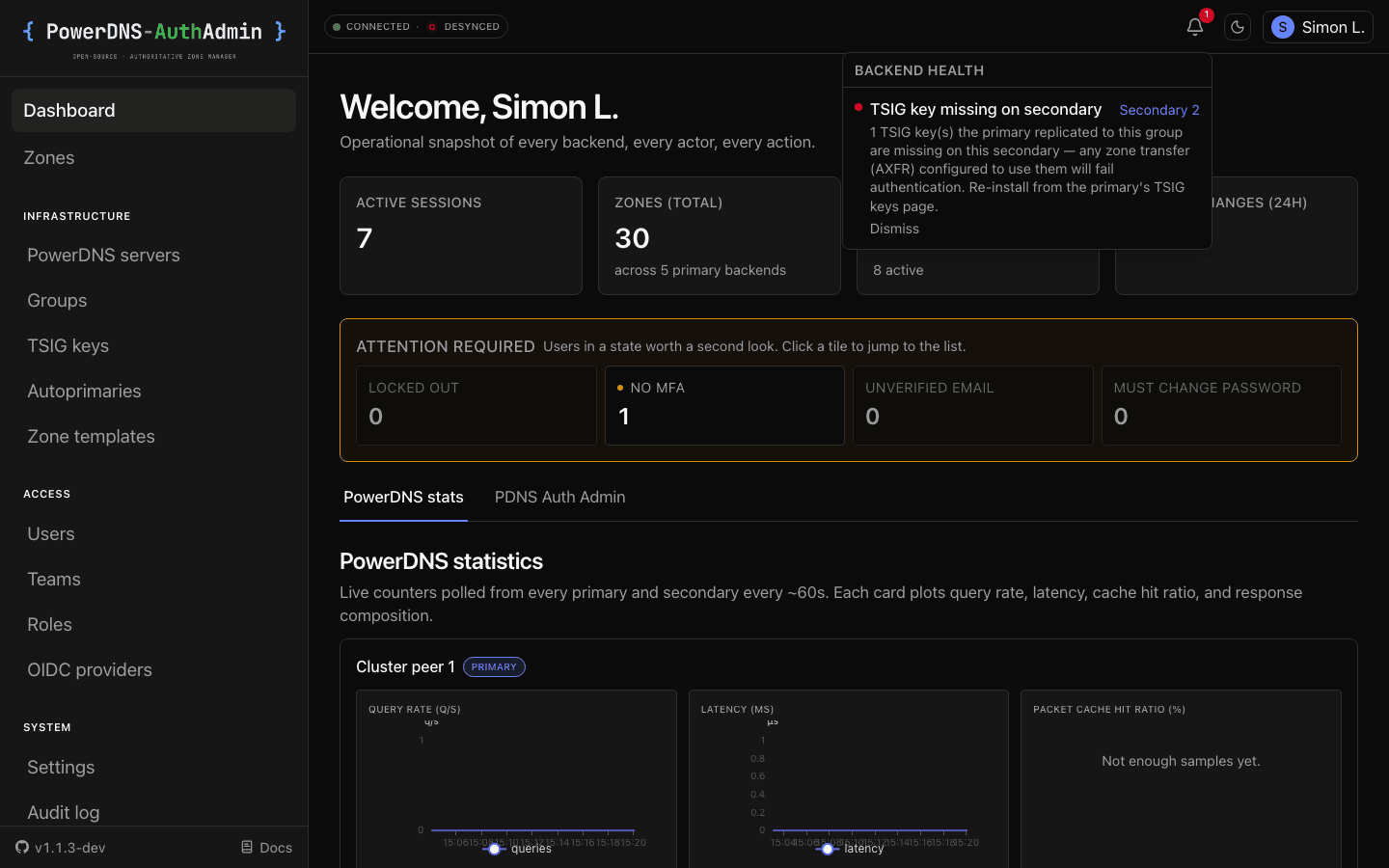Click the Active Sessions card

coord(461,235)
